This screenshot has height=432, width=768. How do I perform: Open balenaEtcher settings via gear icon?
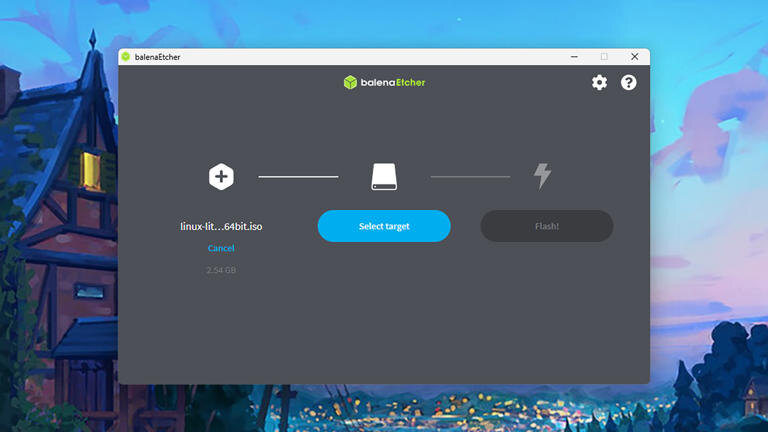pos(599,82)
